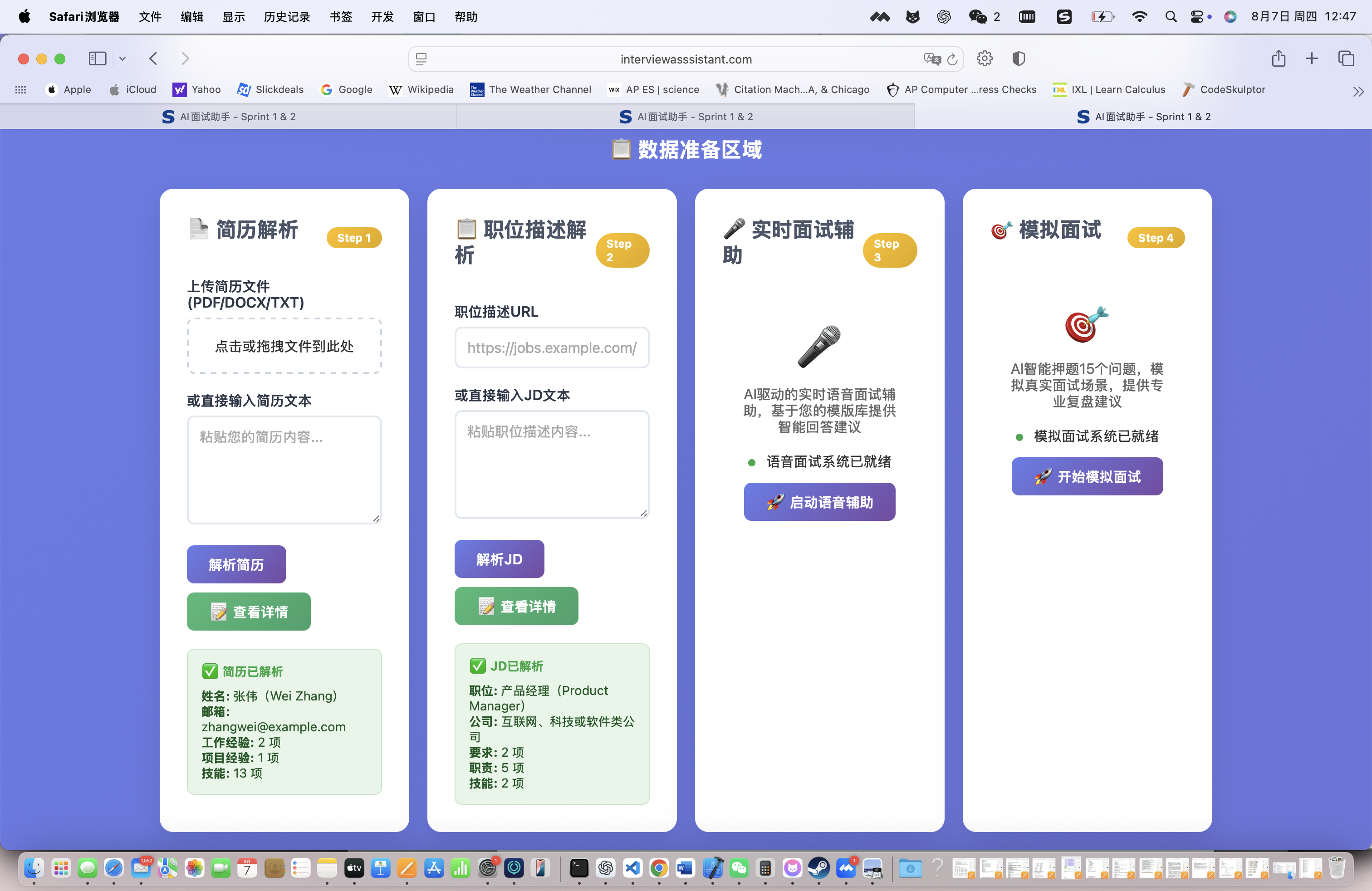
Task: Switch to the first AI面试助手 tab
Action: pos(229,117)
